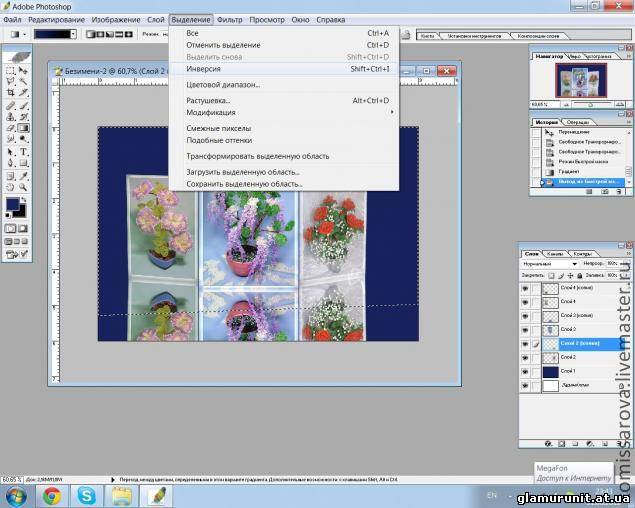Create new snapshot in History panel
The height and width of the screenshot is (508, 635).
click(605, 192)
